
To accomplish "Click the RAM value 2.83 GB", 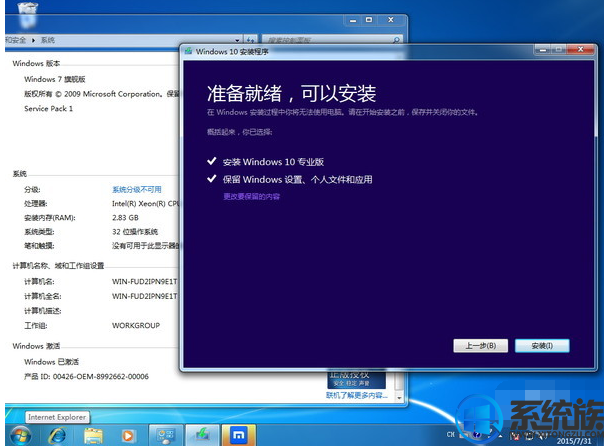I will [125, 218].
